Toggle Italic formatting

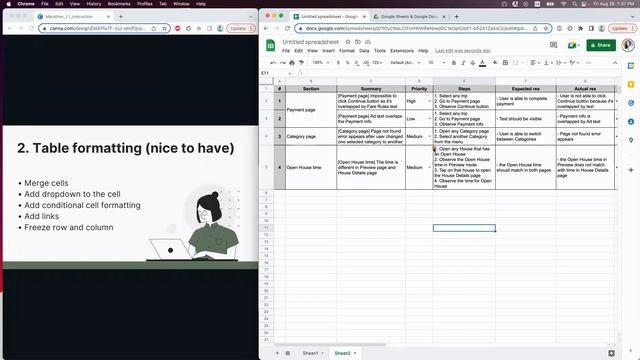coord(463,63)
